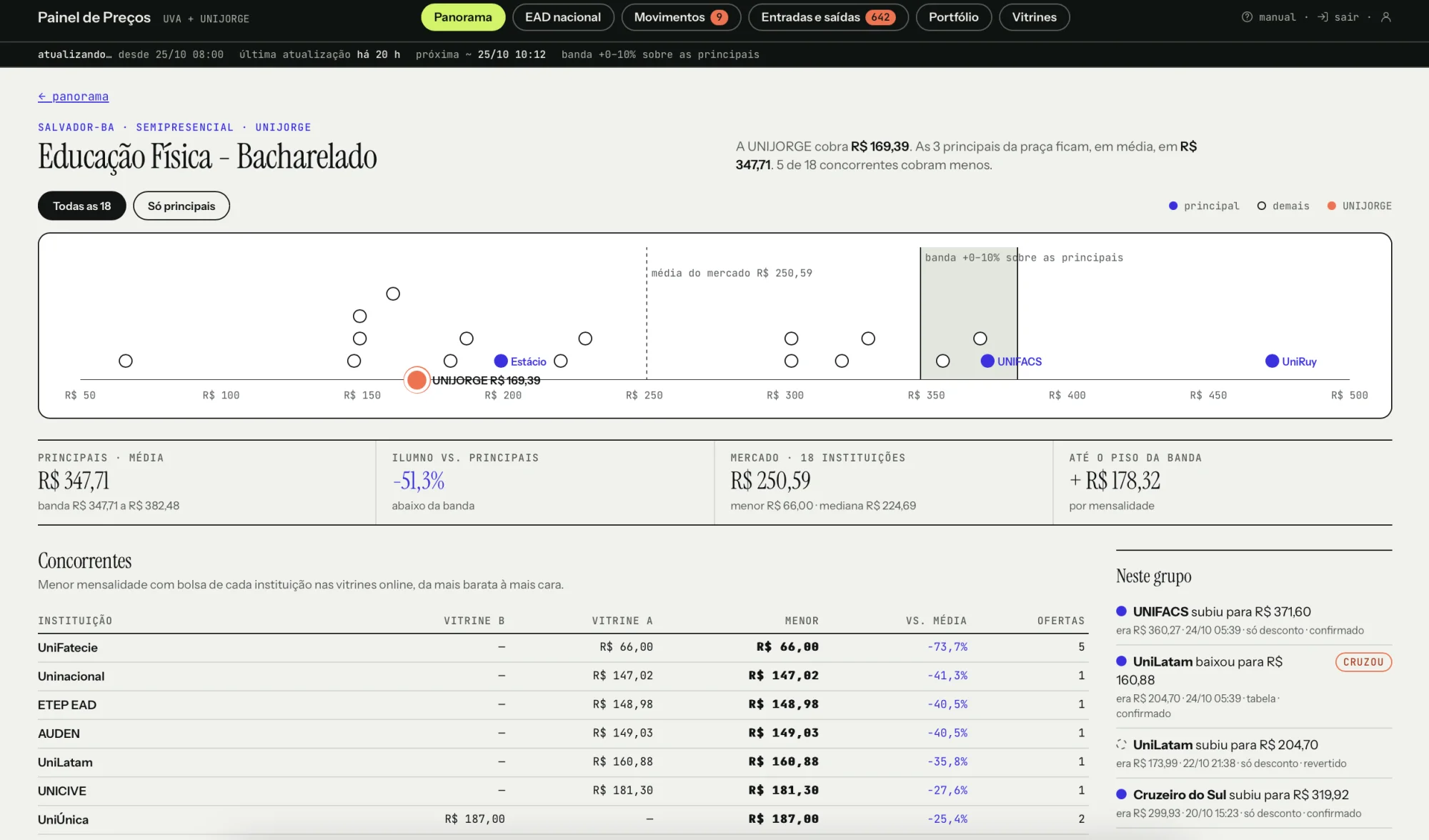Click the lowest-priced competitor dot near R$ 50
Viewport: 1429px width, 840px height.
coord(126,361)
